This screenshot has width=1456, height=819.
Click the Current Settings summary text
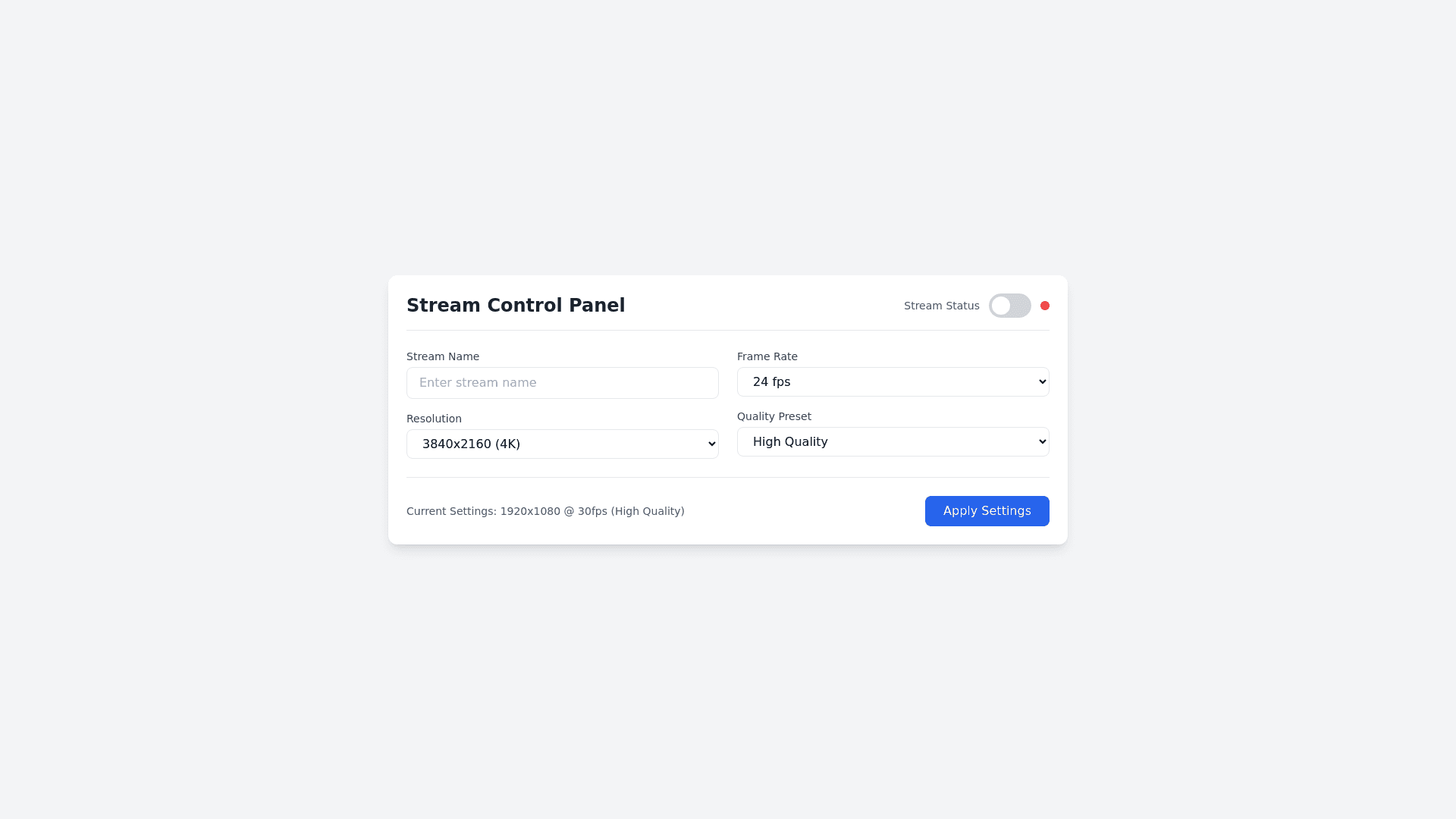pos(545,511)
